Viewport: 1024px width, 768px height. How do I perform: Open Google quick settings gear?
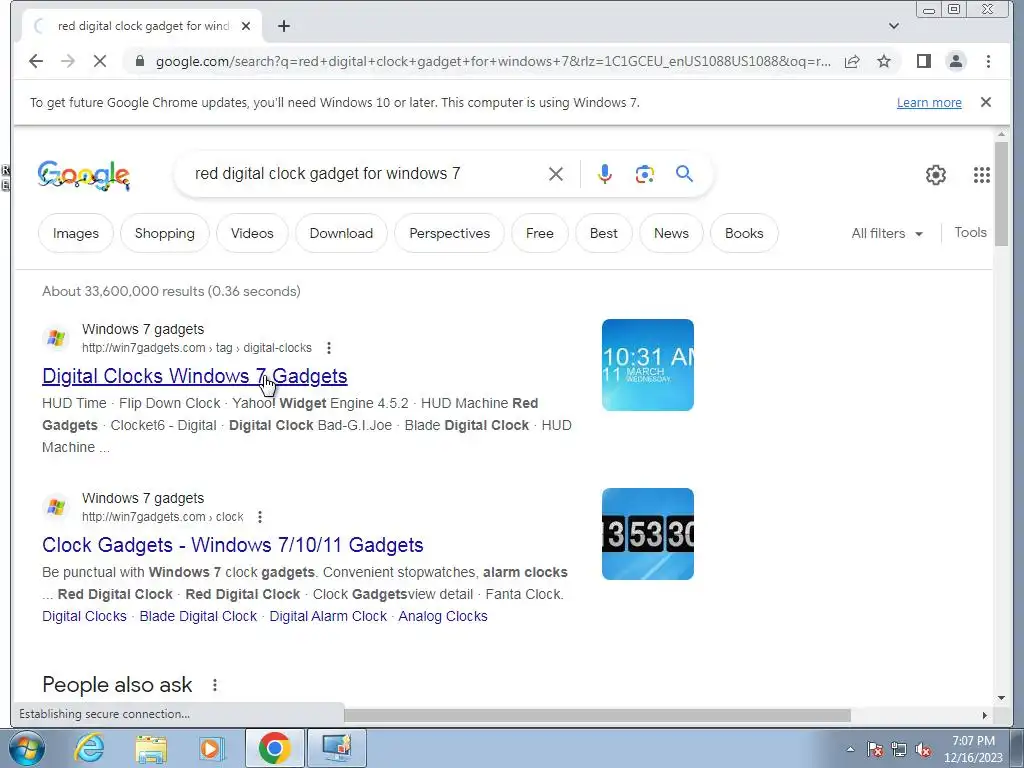(936, 174)
